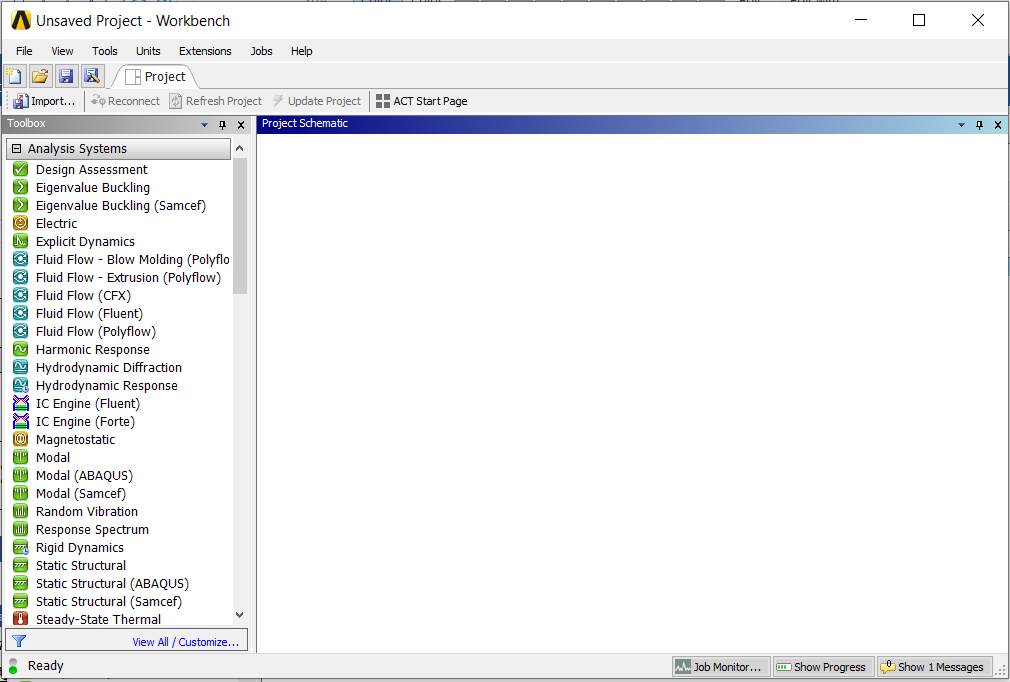Screen dimensions: 1010x682
Task: Close the Toolbox panel
Action: coord(241,125)
